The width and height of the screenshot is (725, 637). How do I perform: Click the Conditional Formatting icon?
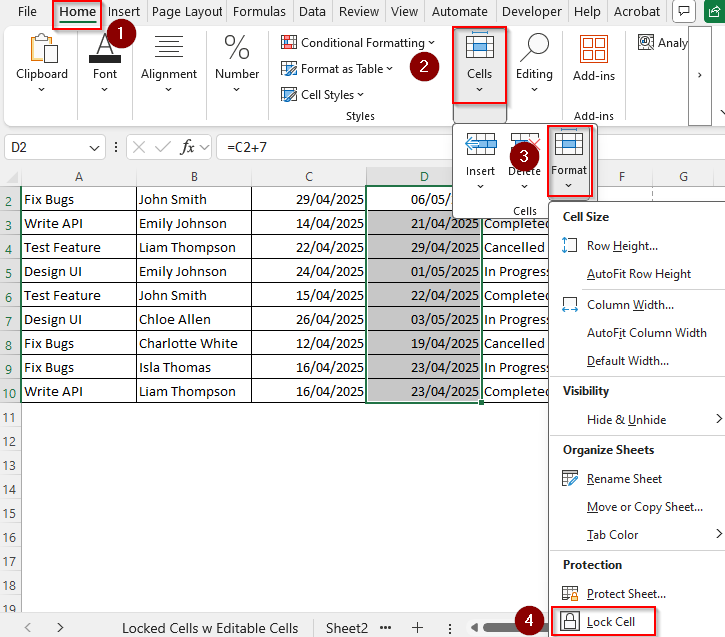pos(289,43)
